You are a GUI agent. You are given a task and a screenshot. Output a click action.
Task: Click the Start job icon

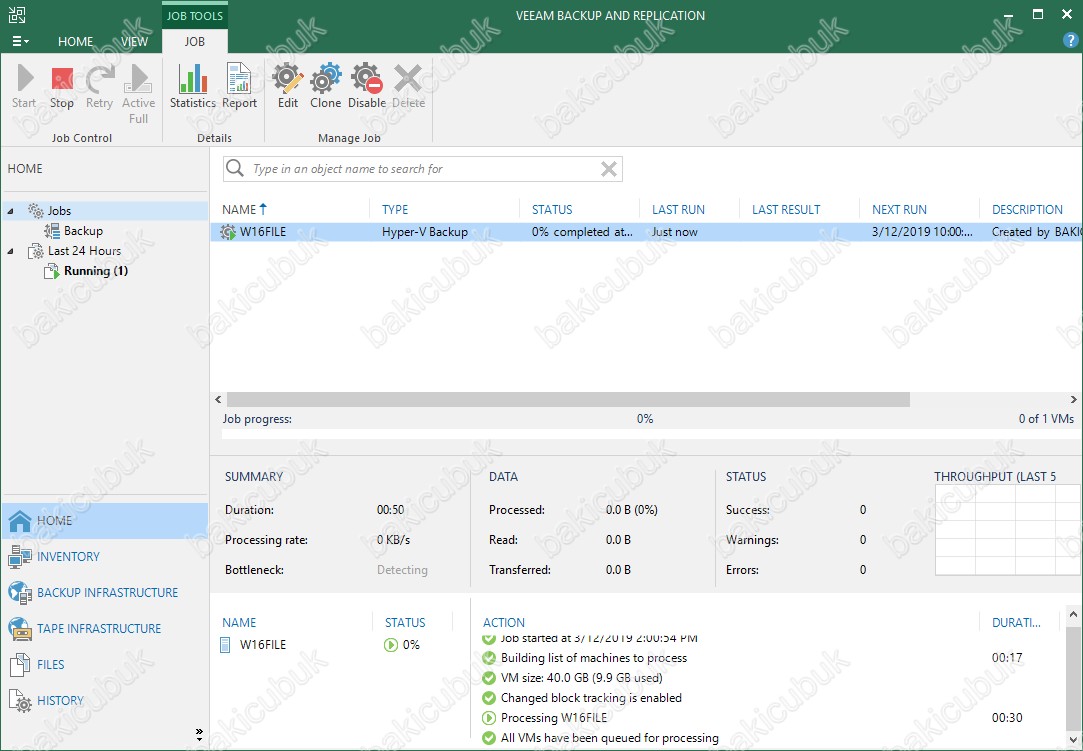tap(24, 86)
